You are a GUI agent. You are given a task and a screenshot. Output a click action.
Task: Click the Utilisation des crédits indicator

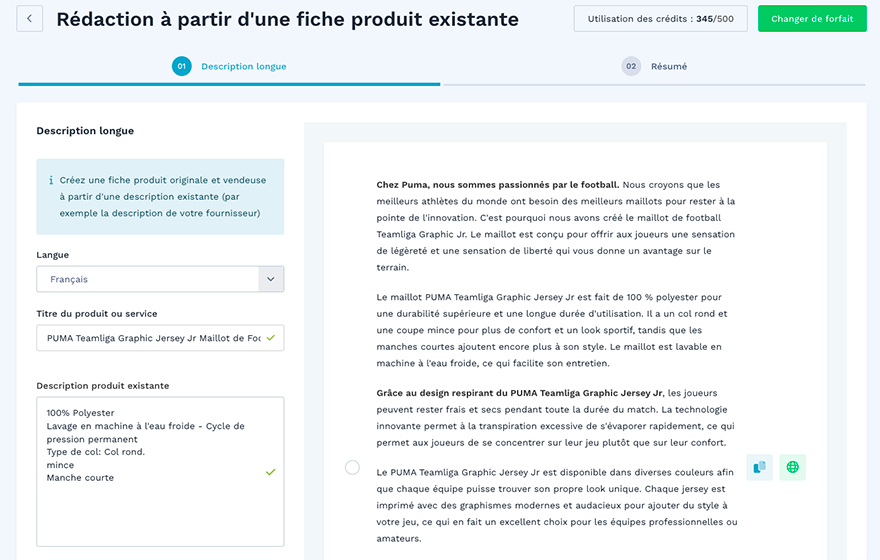[x=661, y=19]
